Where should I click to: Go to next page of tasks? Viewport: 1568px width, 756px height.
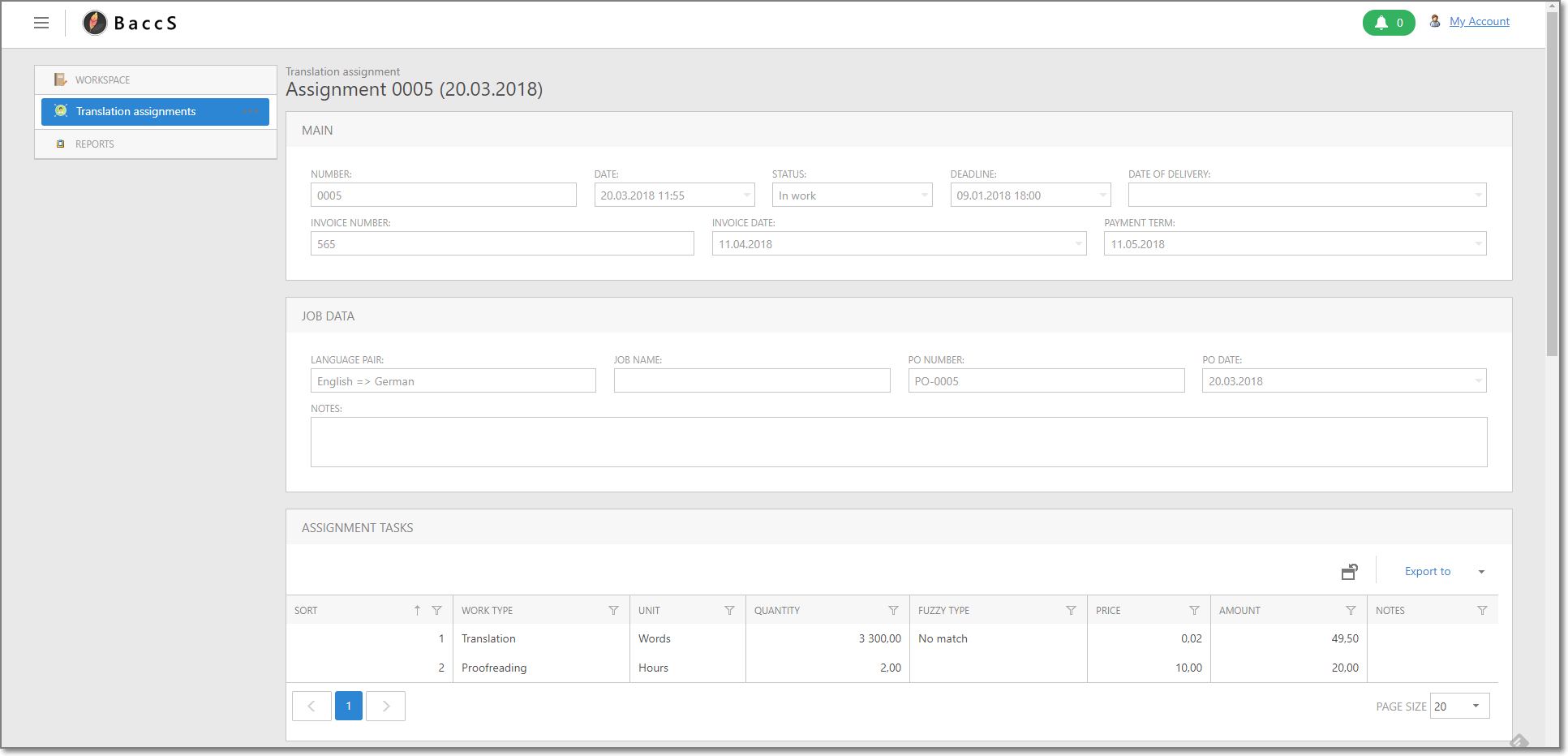tap(385, 706)
